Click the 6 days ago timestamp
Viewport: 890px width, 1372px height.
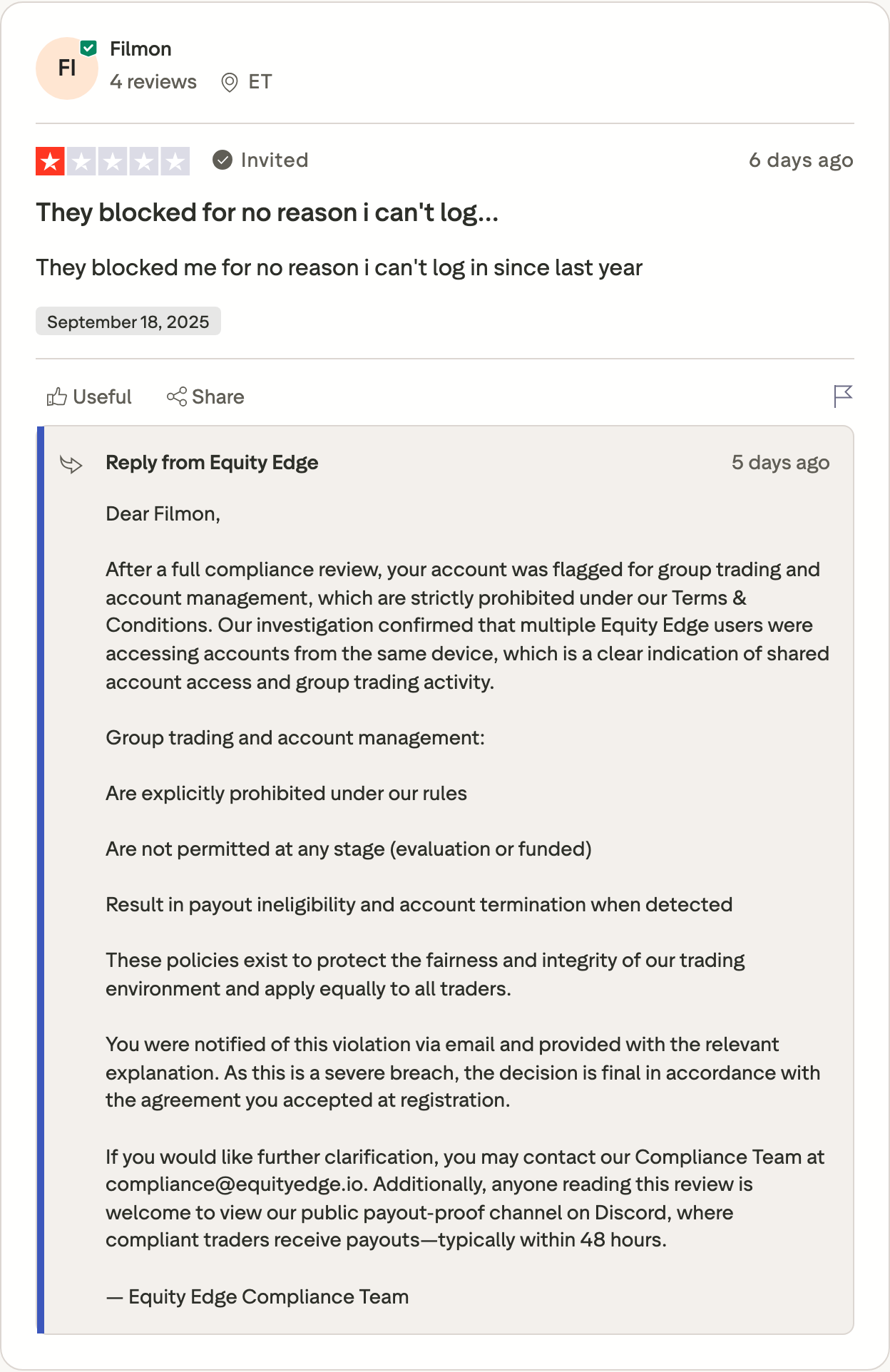(801, 160)
